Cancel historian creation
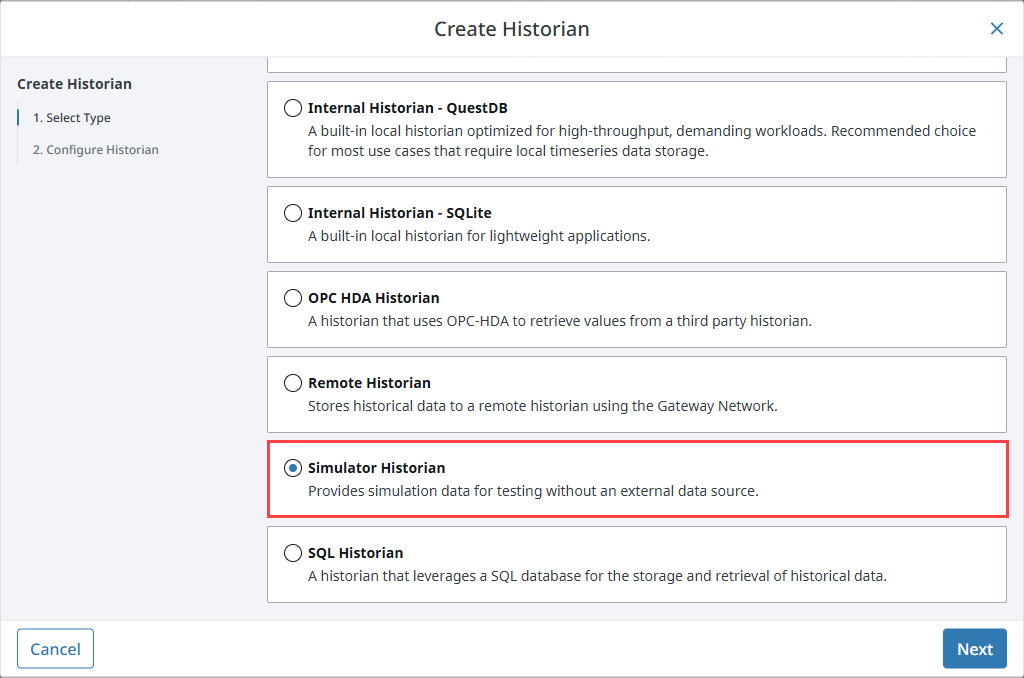This screenshot has height=678, width=1024. pos(55,648)
